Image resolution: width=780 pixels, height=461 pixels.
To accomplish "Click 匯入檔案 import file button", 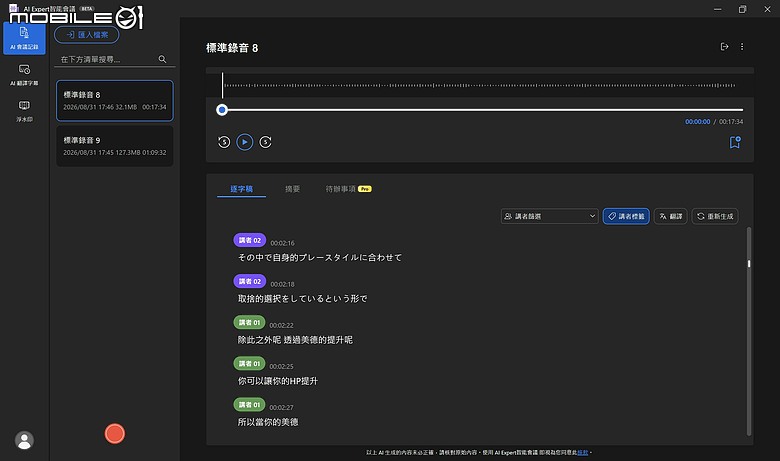I will point(87,35).
